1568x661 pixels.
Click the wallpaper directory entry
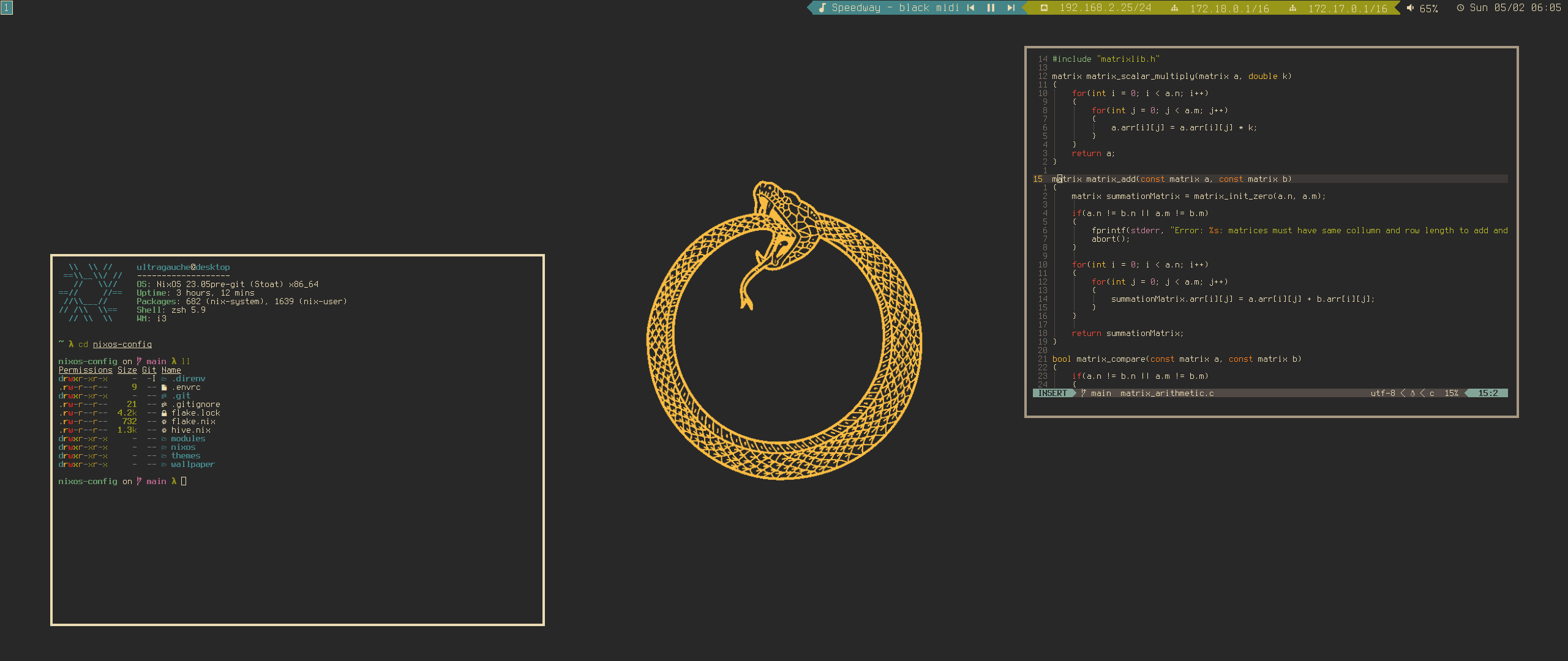click(x=192, y=465)
